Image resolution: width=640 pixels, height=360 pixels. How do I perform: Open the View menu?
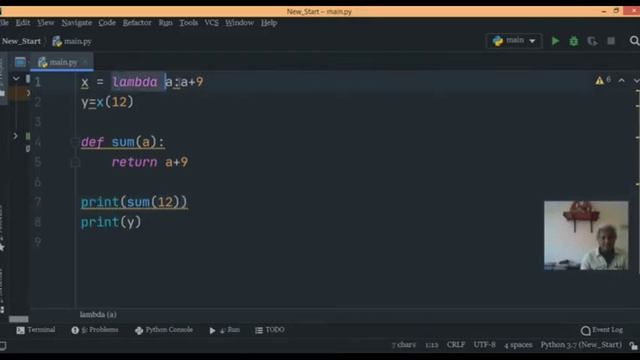(45, 23)
